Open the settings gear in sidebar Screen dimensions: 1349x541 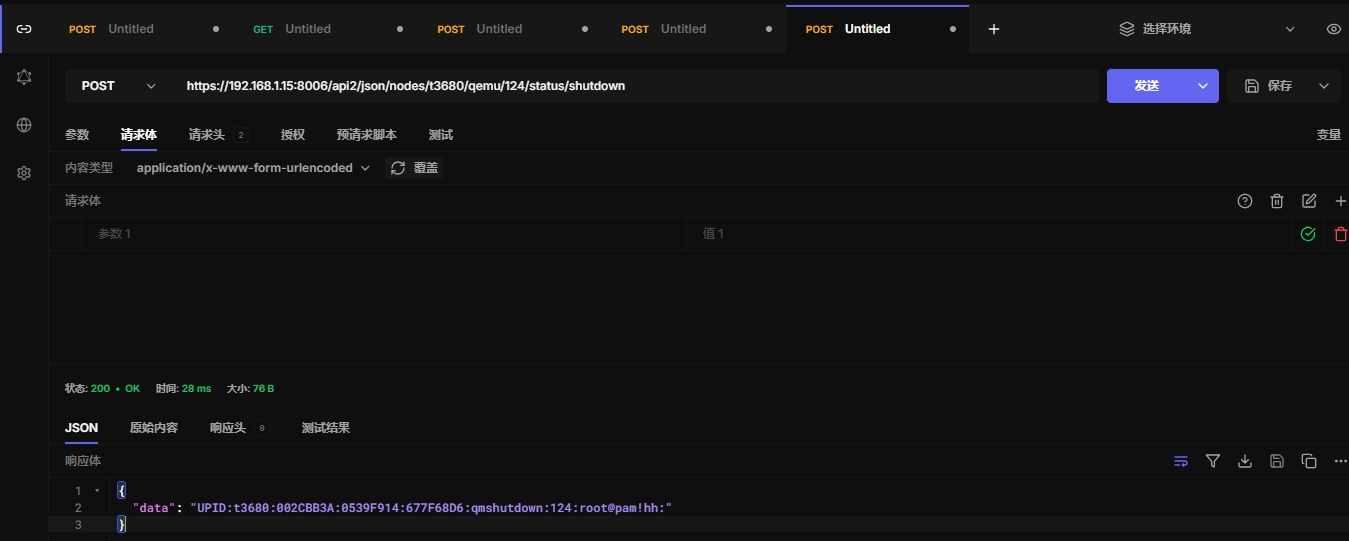24,173
